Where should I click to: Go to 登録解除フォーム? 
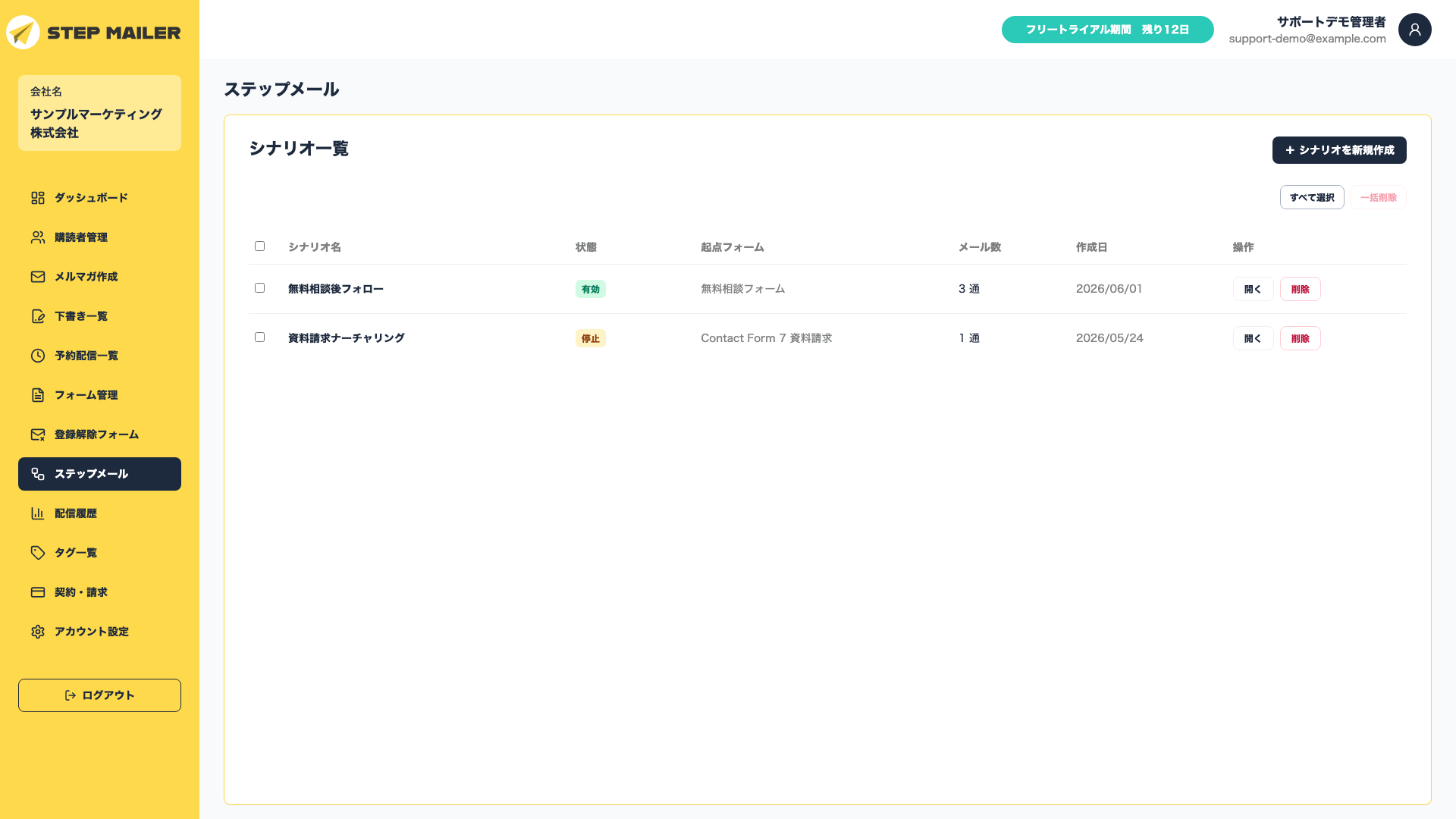coord(99,435)
